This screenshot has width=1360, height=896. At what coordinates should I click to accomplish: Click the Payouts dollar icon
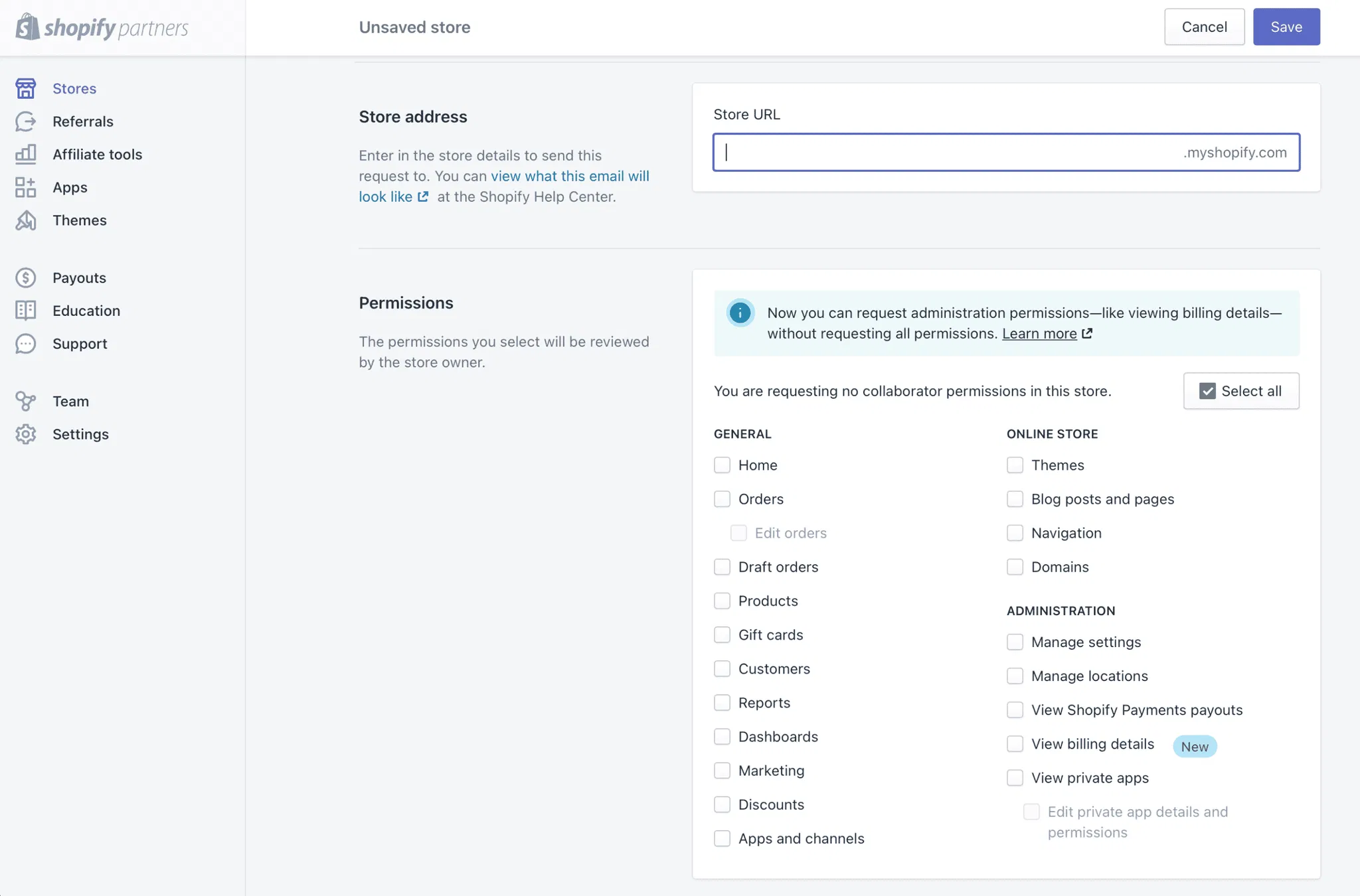coord(25,277)
